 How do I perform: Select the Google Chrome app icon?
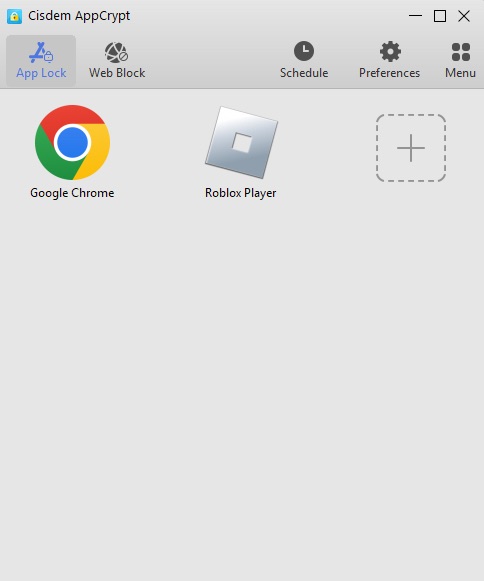click(x=72, y=142)
